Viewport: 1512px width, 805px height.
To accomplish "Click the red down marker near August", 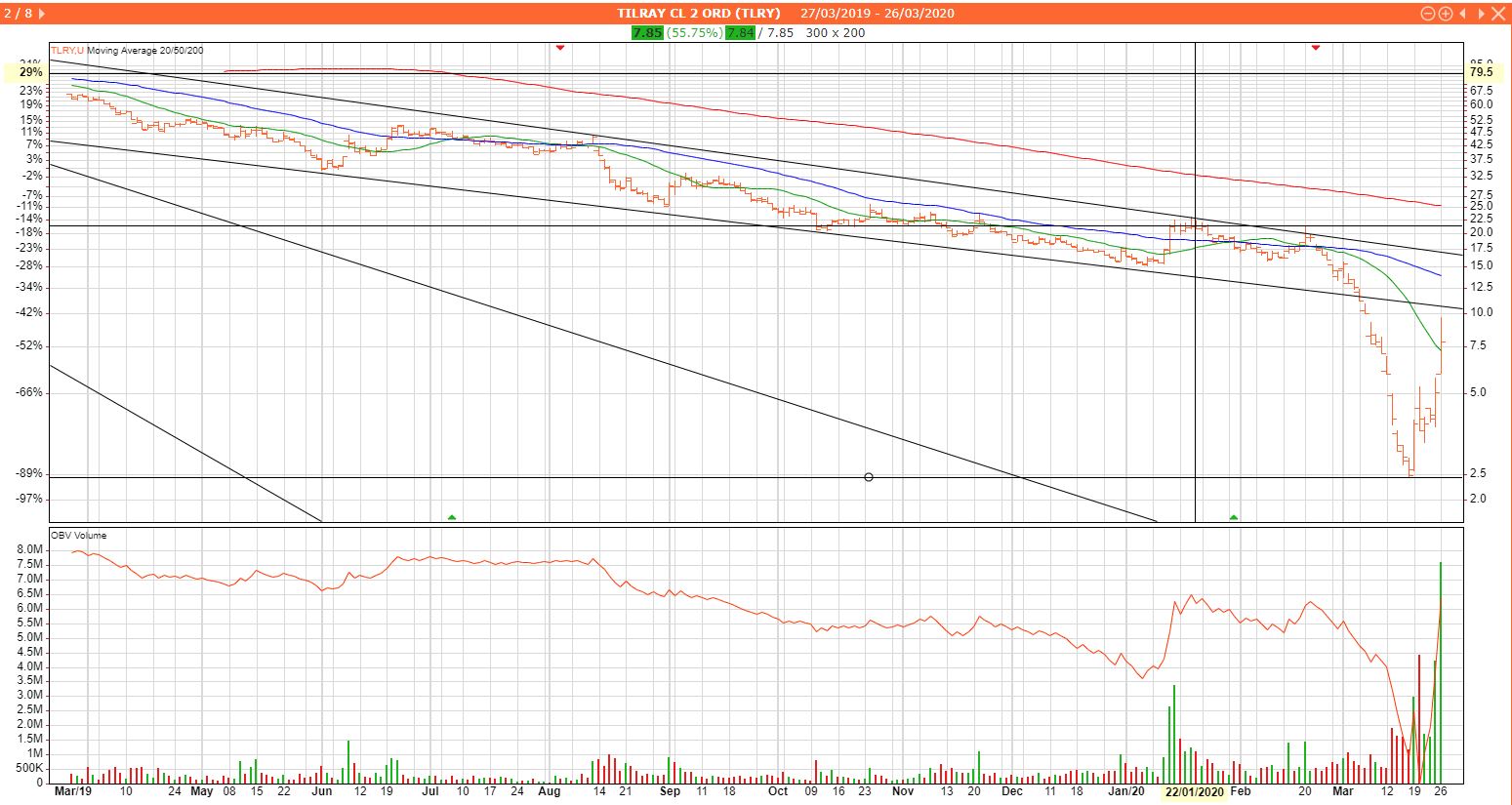I will 560,48.
